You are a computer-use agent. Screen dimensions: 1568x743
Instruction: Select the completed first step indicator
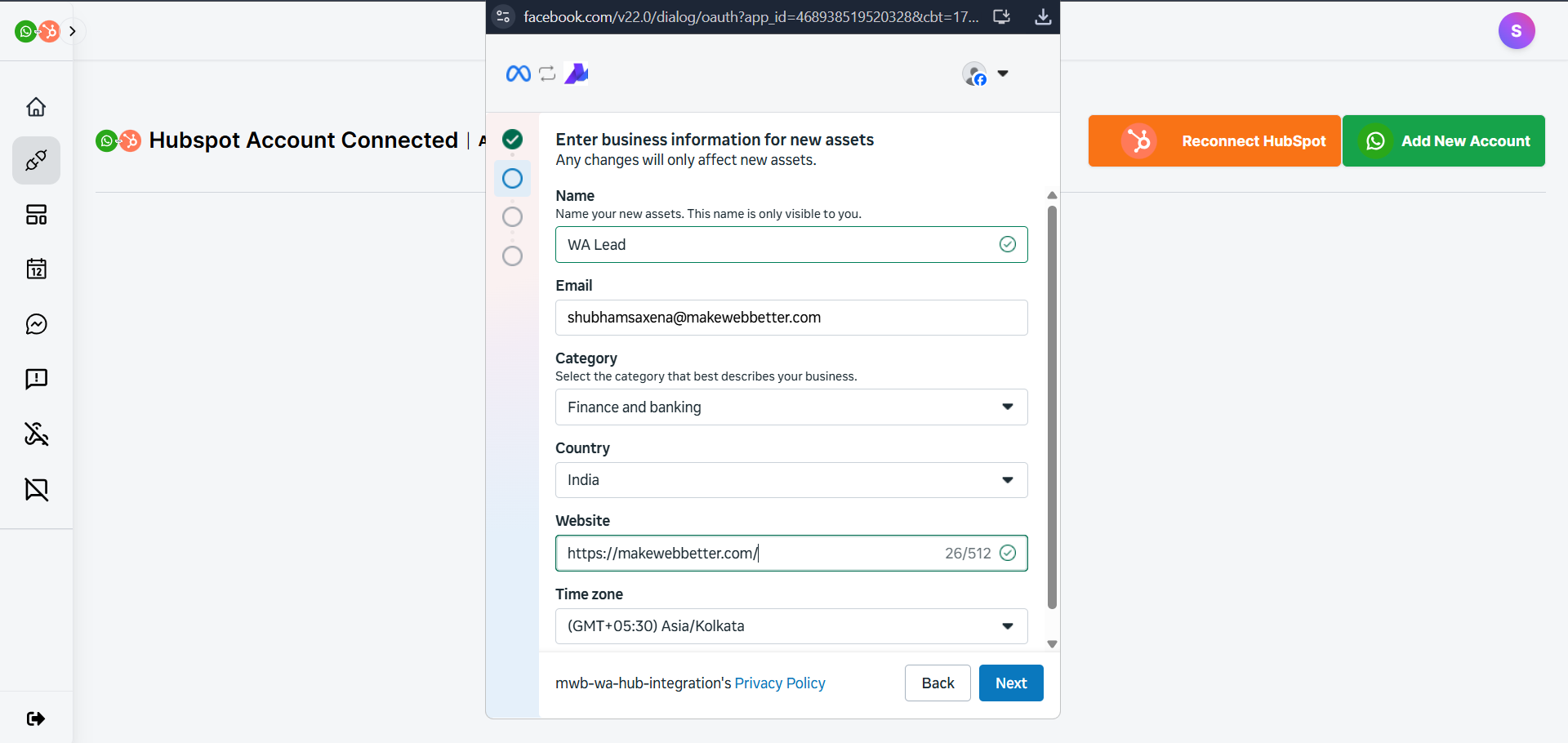[x=512, y=140]
